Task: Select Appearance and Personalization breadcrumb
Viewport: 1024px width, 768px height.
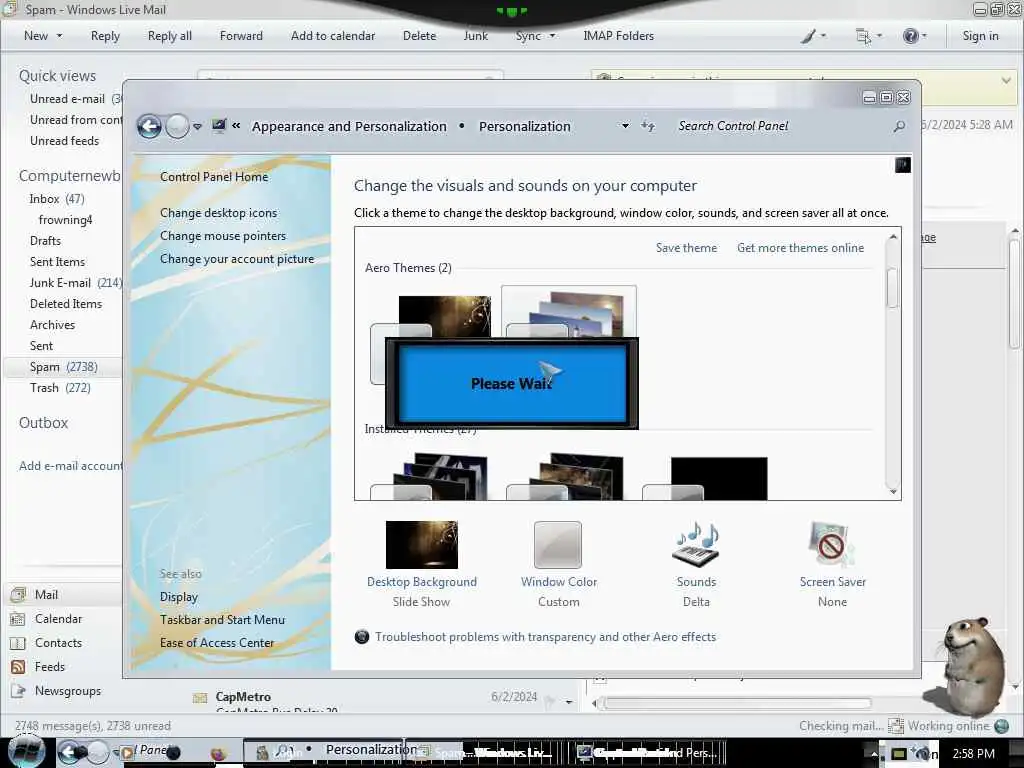Action: tap(349, 126)
